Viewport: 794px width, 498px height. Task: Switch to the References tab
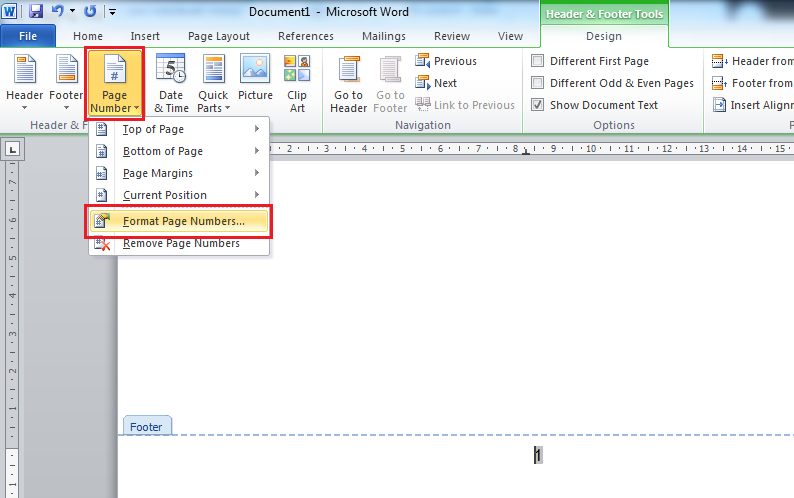(x=306, y=36)
